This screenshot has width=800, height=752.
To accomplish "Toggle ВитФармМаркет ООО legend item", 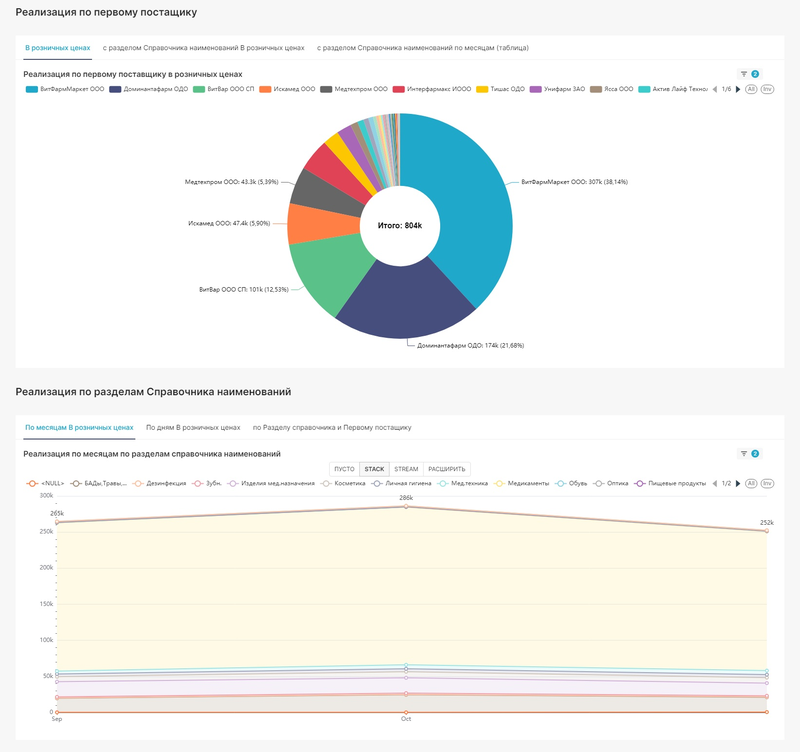I will pos(65,89).
